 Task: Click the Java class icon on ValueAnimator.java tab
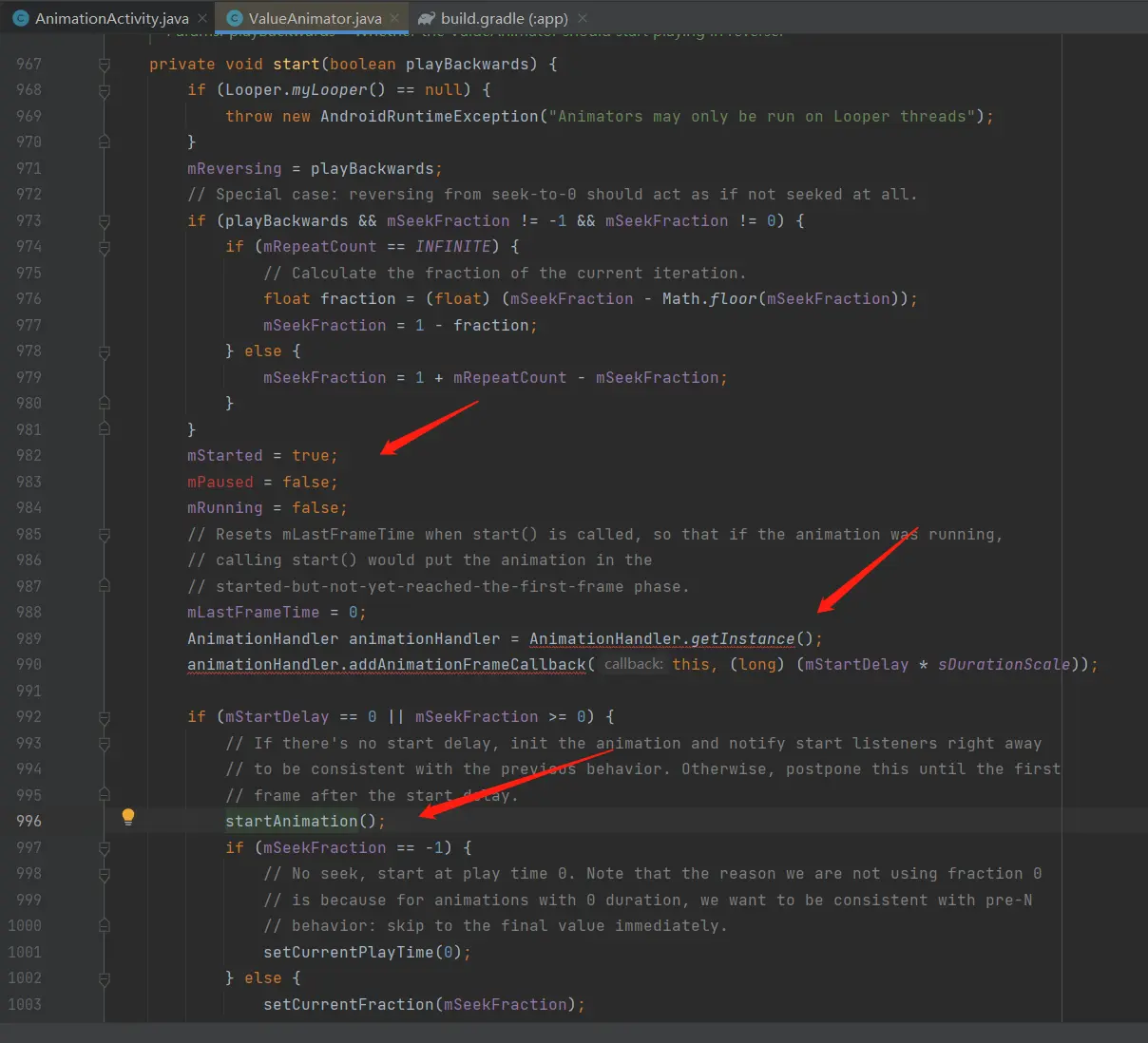click(235, 18)
